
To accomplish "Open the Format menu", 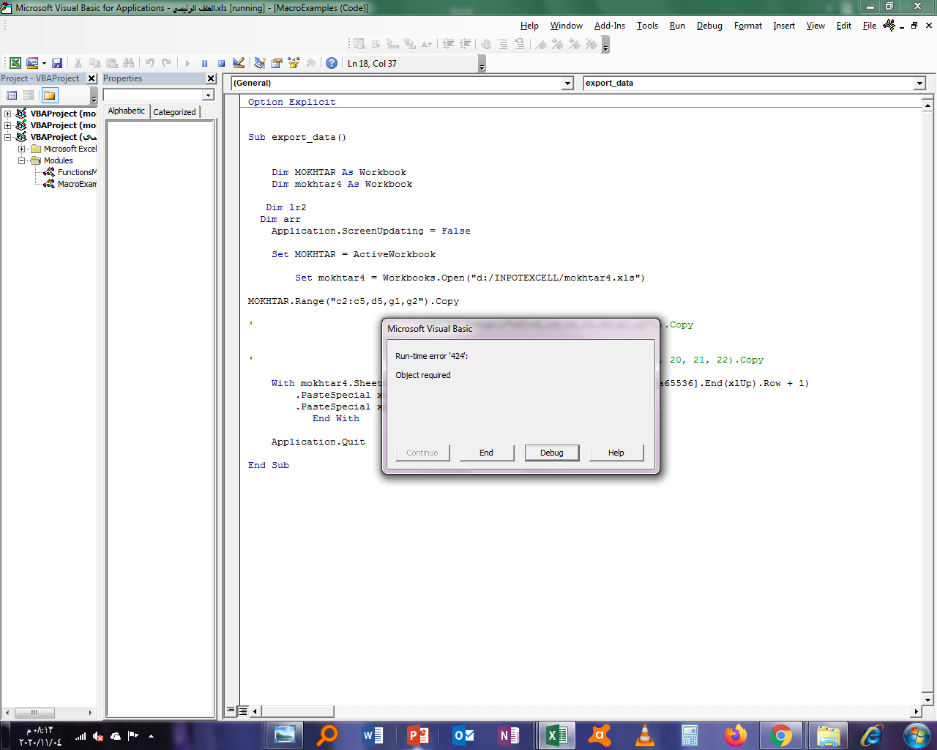I will click(748, 26).
